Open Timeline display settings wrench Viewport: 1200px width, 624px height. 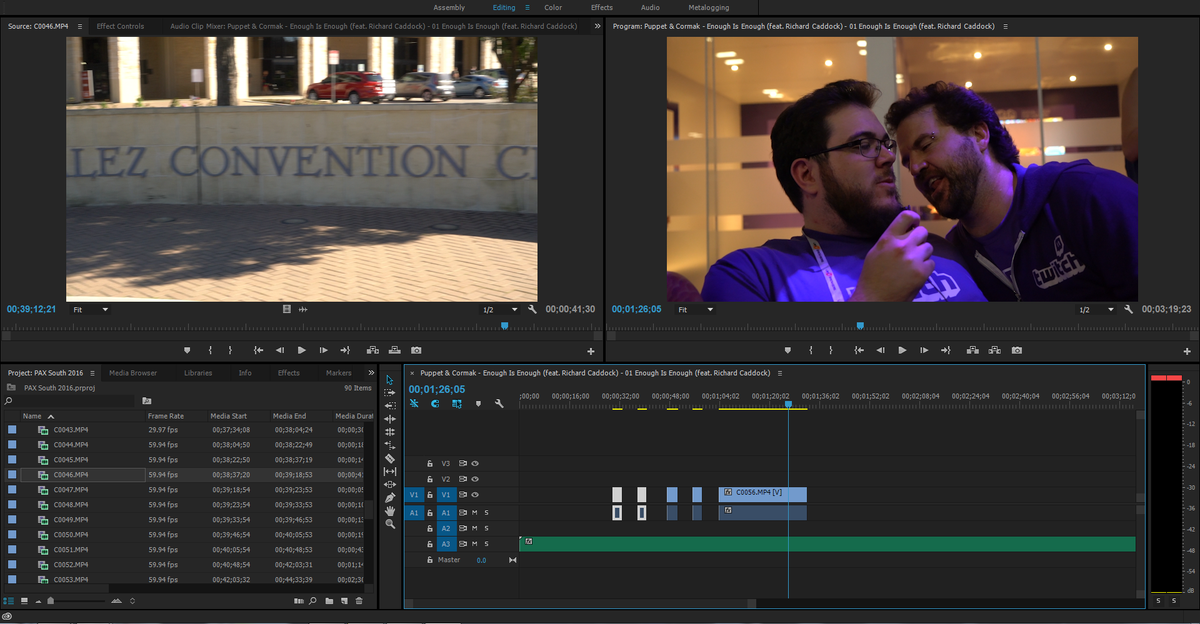pos(499,404)
